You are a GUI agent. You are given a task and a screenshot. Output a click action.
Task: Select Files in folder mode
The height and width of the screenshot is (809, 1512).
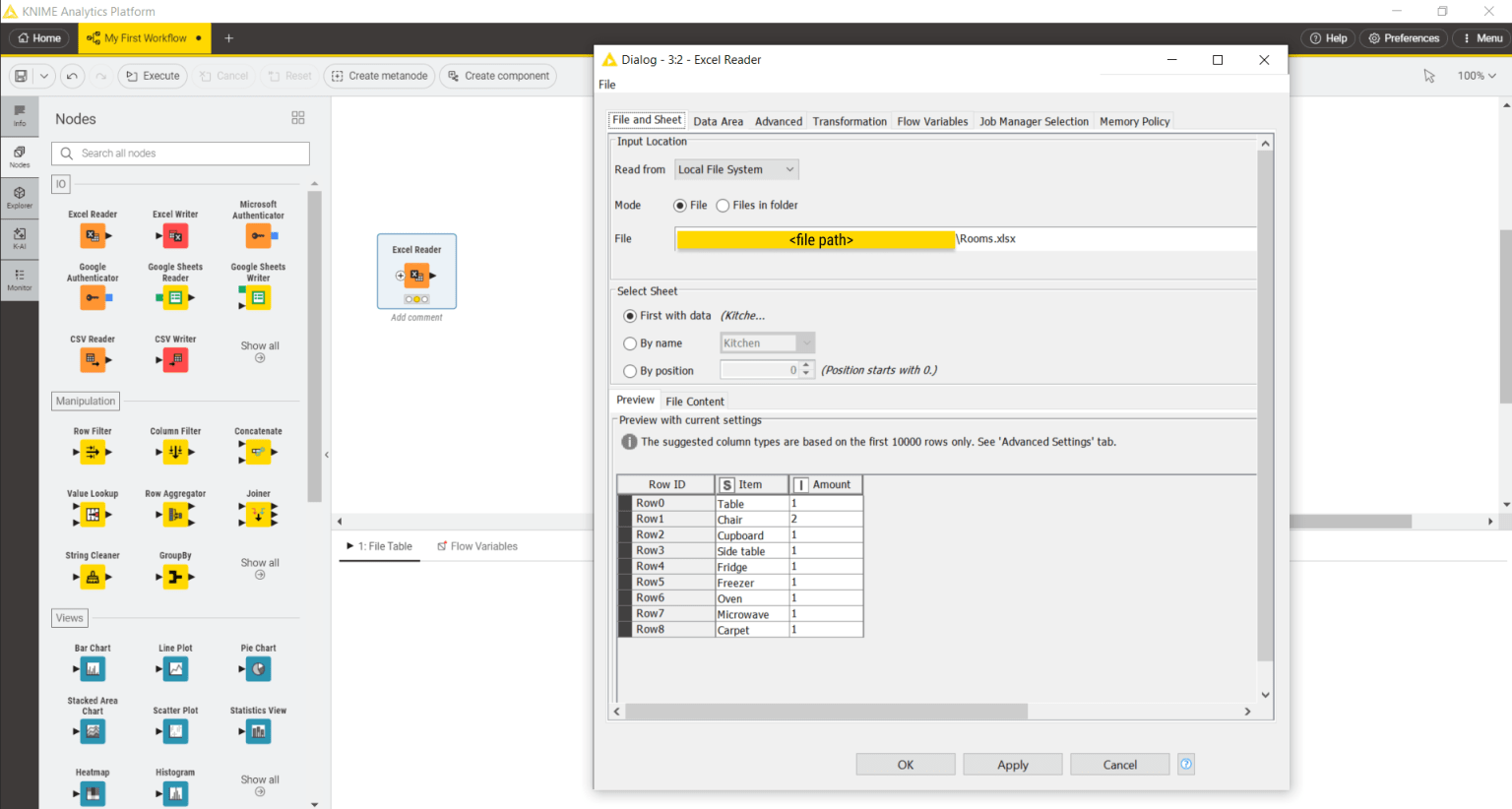pyautogui.click(x=723, y=206)
